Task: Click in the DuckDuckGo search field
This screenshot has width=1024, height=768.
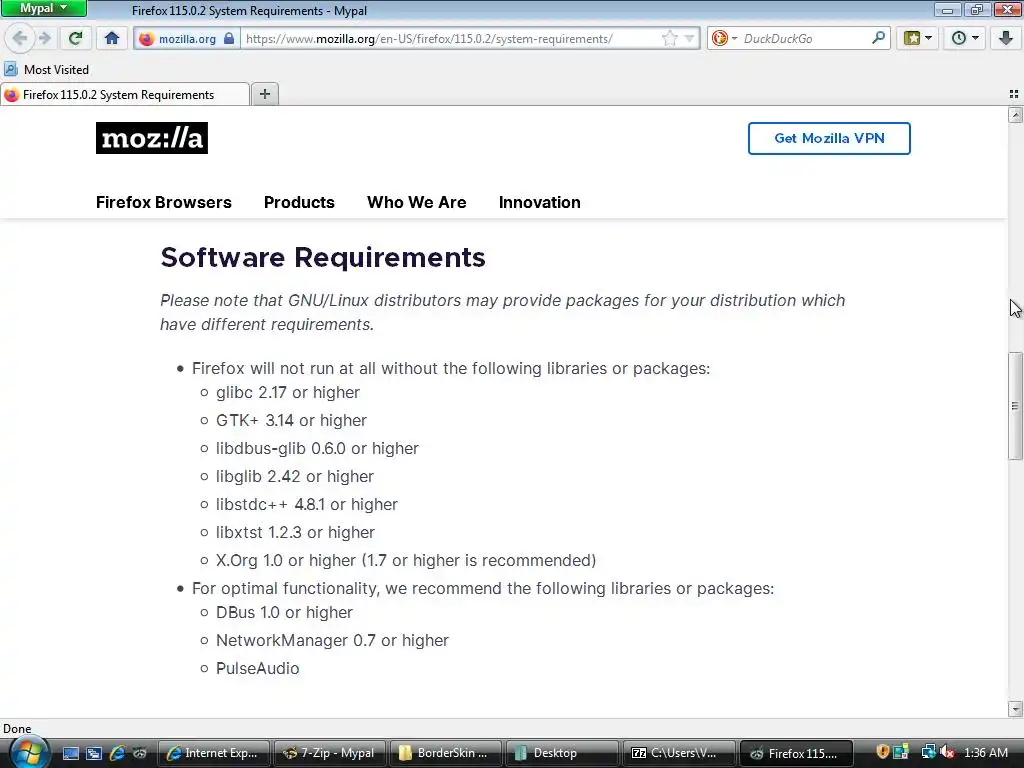Action: (x=805, y=39)
